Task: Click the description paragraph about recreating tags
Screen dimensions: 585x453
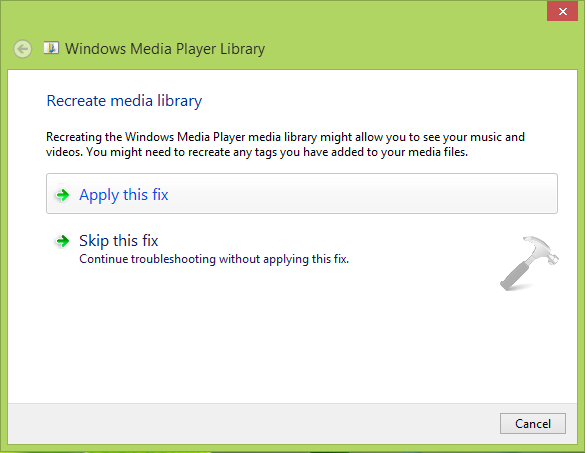Action: point(285,144)
